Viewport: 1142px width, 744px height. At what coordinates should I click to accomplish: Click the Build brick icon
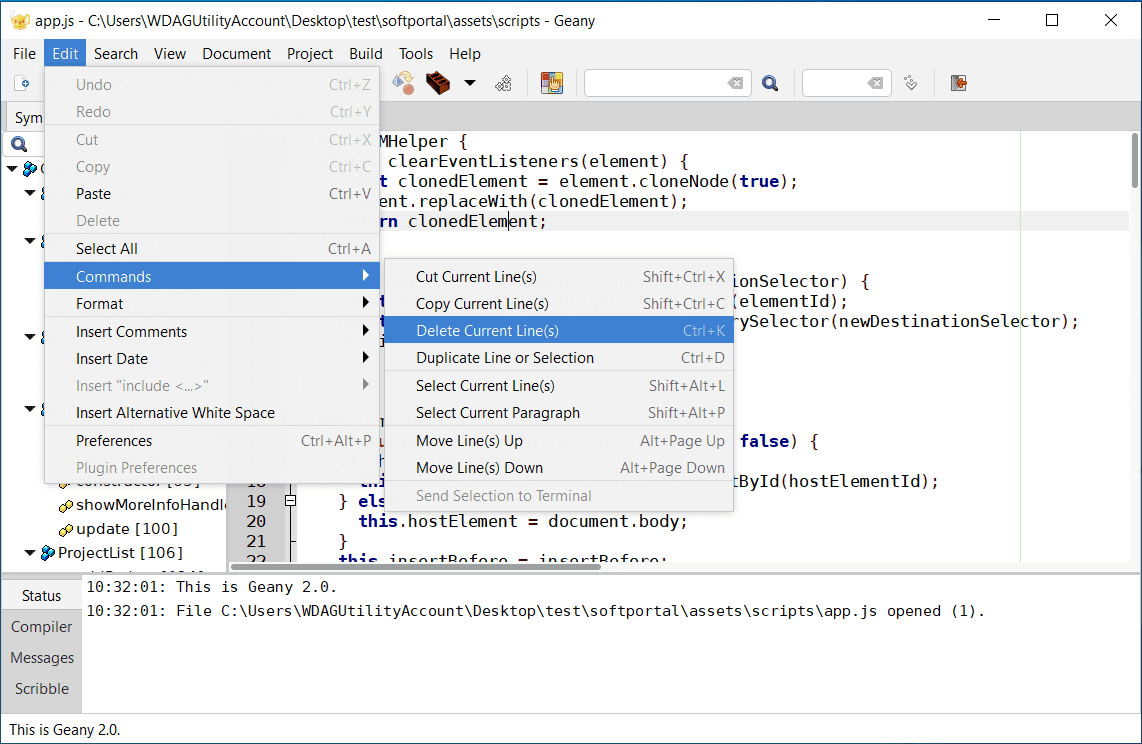pos(438,83)
